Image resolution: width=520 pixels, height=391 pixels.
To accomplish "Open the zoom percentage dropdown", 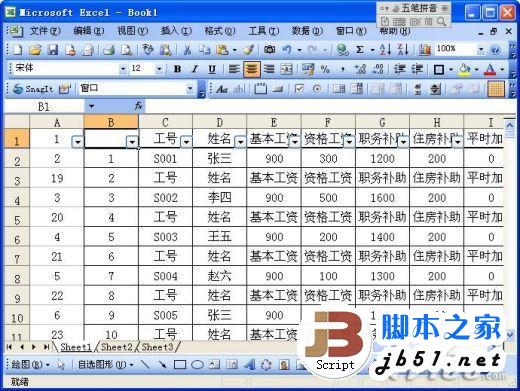I will [481, 50].
